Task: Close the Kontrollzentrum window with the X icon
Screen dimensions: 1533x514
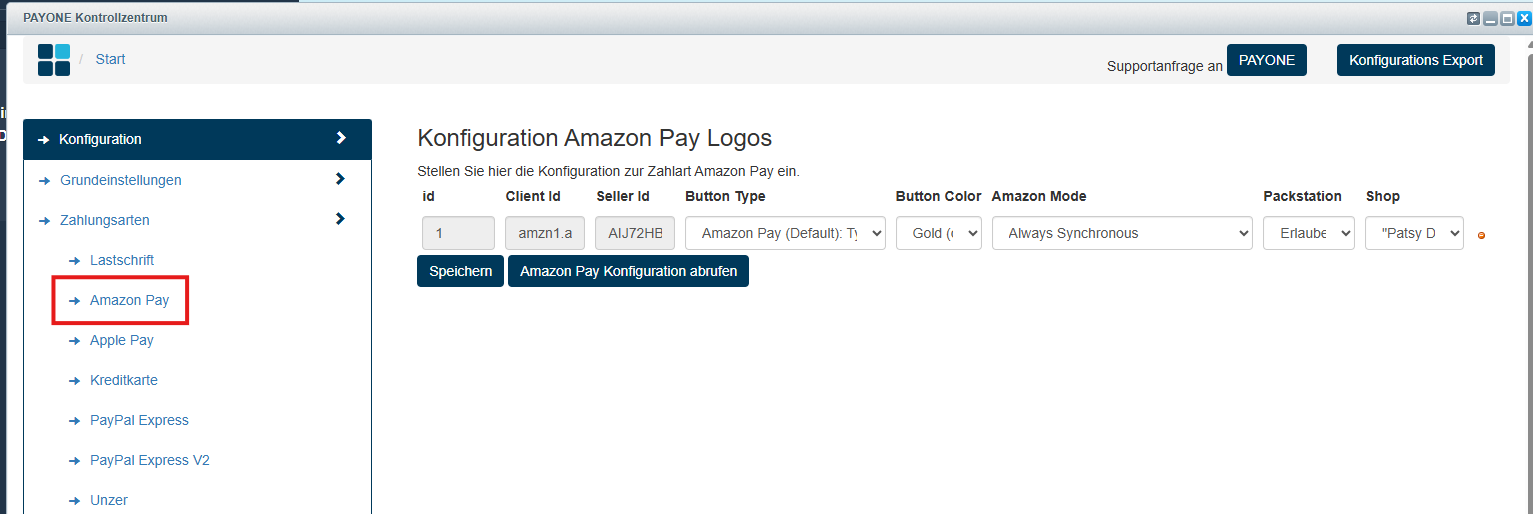Action: tap(1524, 18)
